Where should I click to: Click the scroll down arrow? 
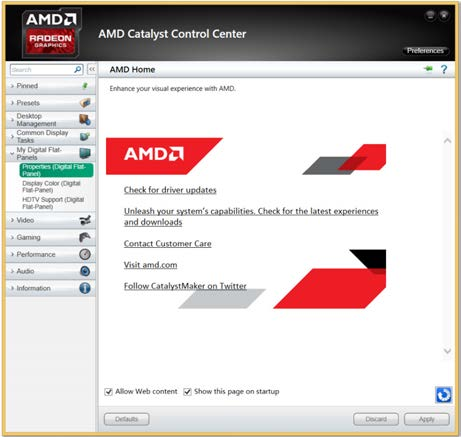447,351
